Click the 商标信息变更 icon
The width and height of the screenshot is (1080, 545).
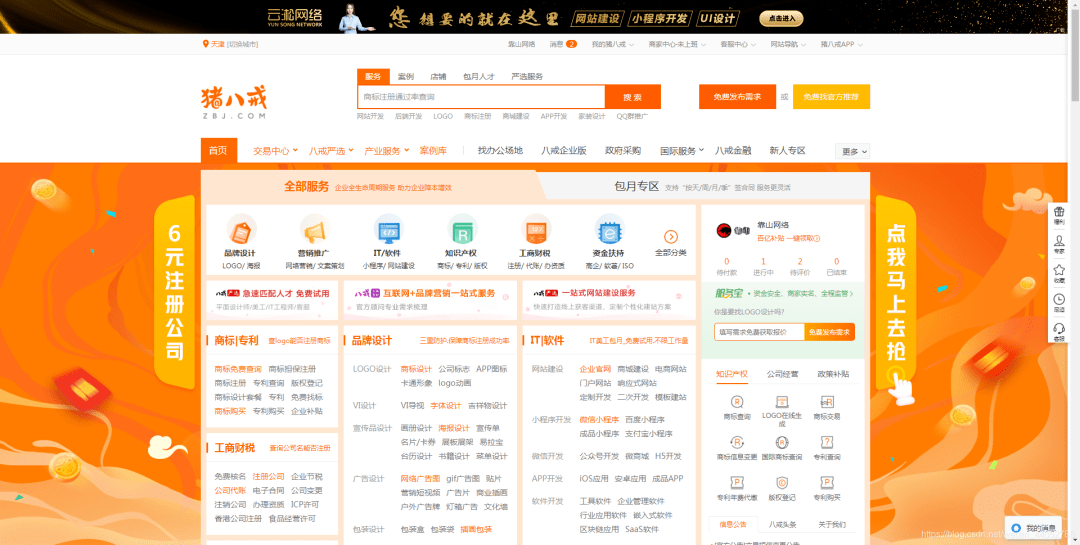[x=737, y=442]
